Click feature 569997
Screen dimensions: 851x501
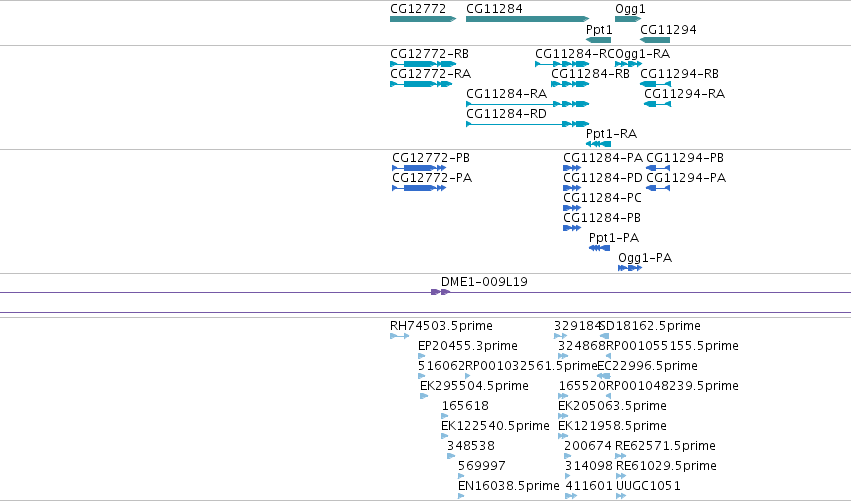(x=461, y=477)
